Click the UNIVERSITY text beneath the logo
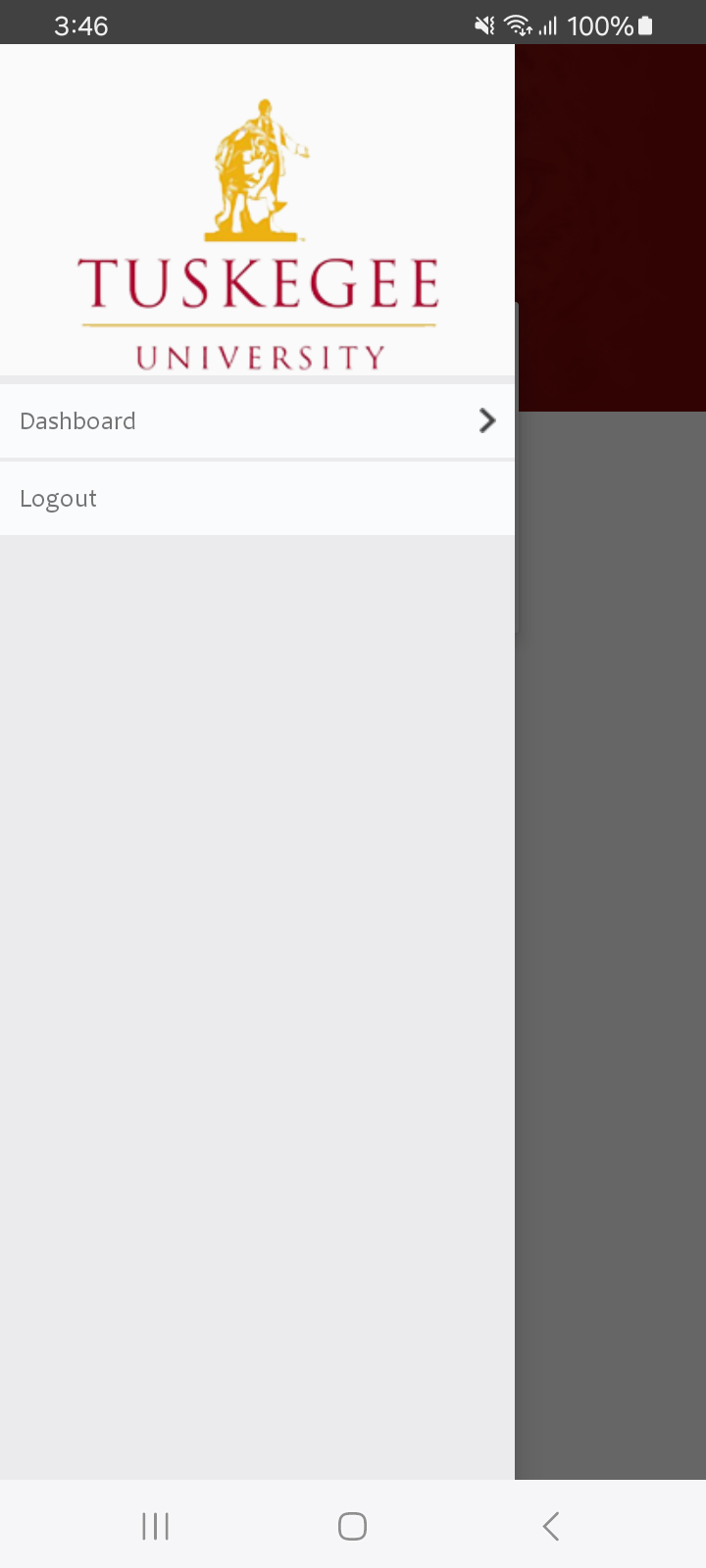The width and height of the screenshot is (706, 1568). click(x=261, y=358)
